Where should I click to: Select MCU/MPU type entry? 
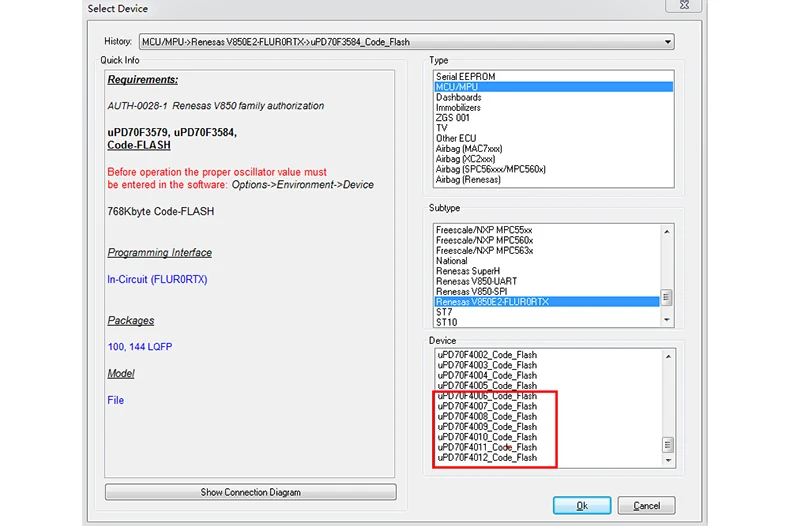tap(553, 87)
